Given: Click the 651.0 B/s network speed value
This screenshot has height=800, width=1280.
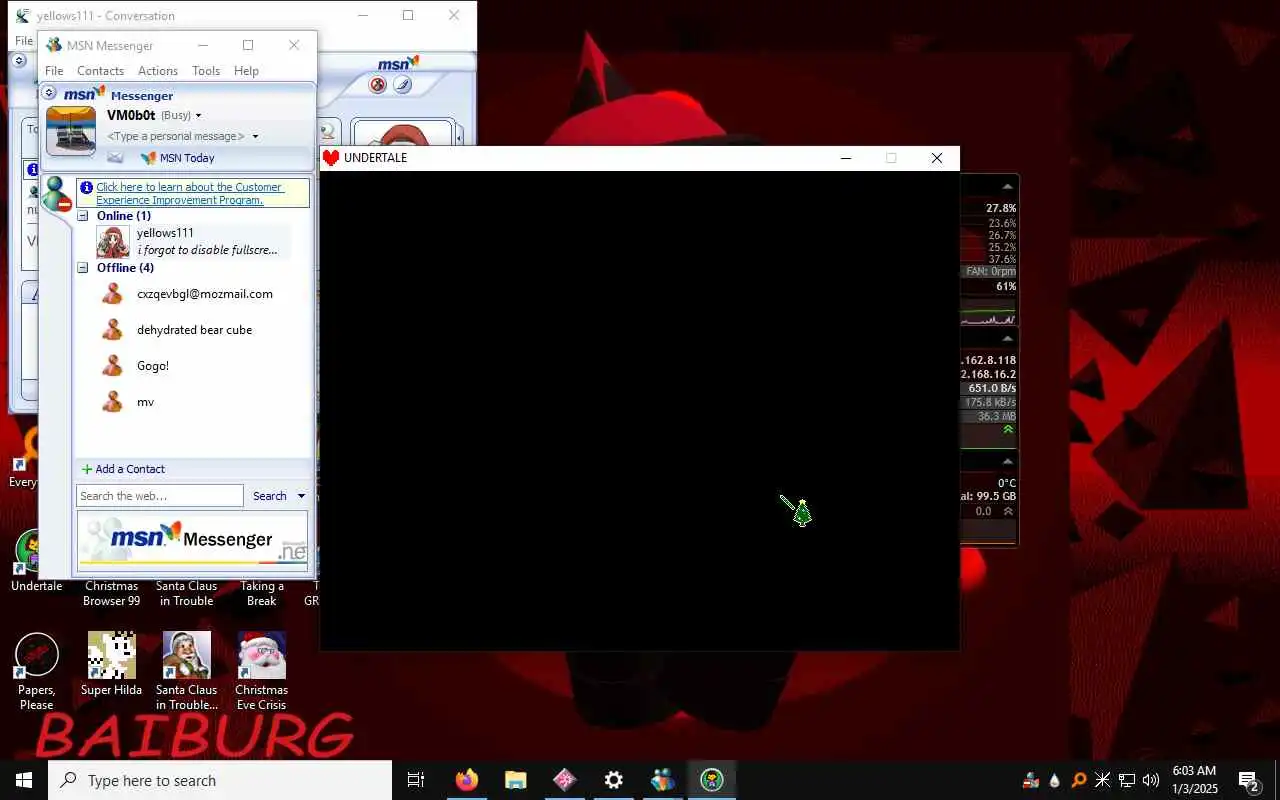Looking at the screenshot, I should coord(992,388).
